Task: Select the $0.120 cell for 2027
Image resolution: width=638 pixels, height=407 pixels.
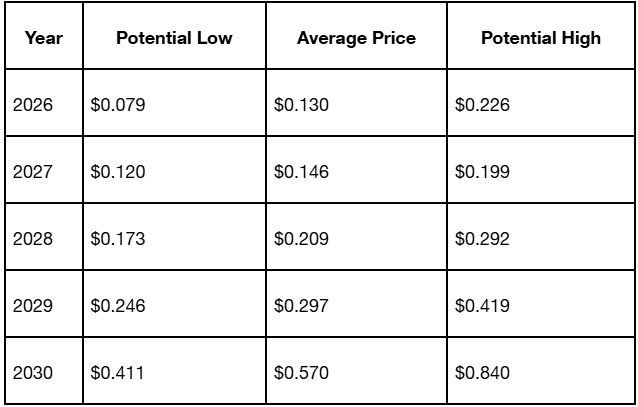Action: click(174, 170)
